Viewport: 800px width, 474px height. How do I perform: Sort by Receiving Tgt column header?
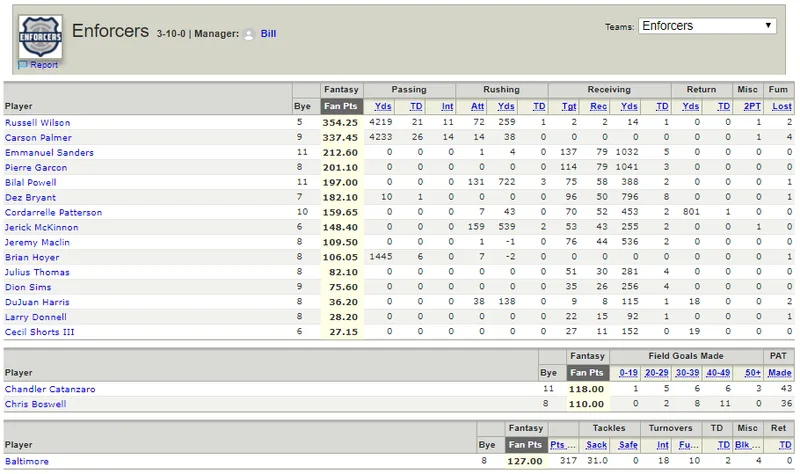click(x=569, y=106)
